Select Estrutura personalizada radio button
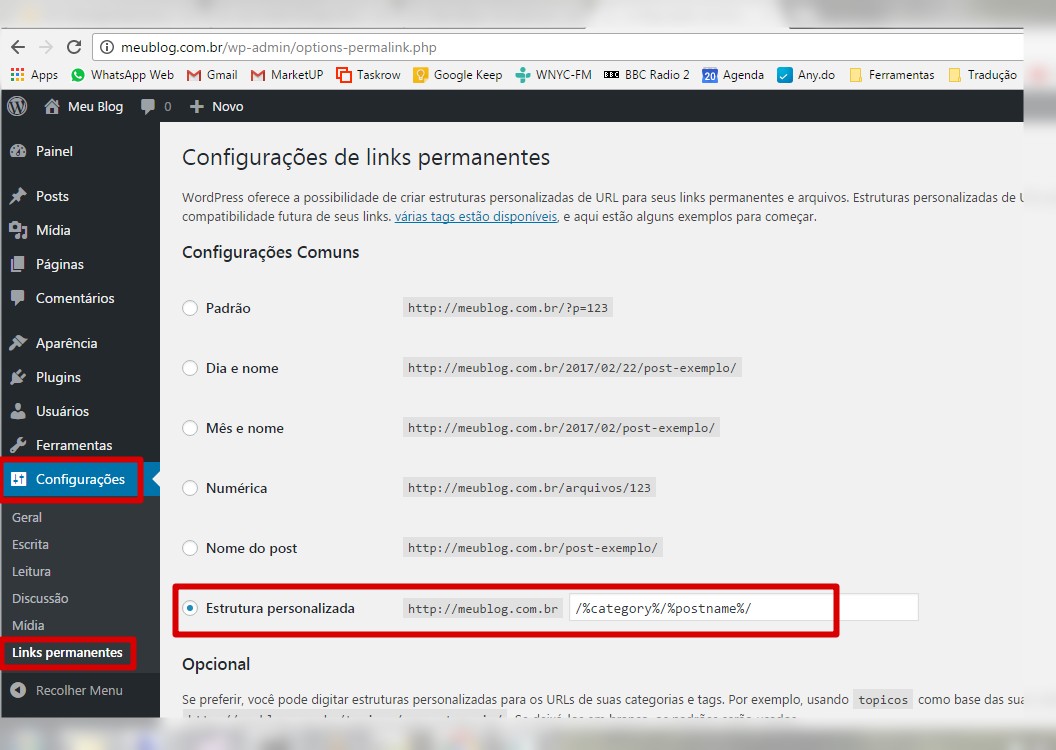Viewport: 1056px width, 750px height. click(x=190, y=609)
